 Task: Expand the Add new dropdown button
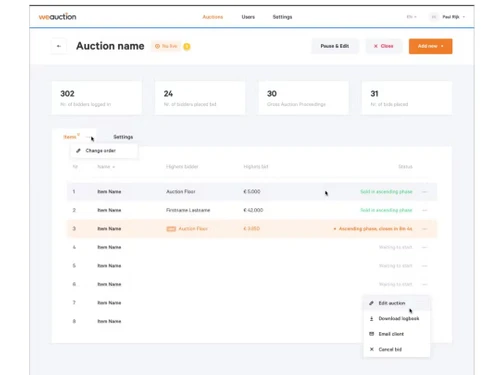click(x=430, y=46)
